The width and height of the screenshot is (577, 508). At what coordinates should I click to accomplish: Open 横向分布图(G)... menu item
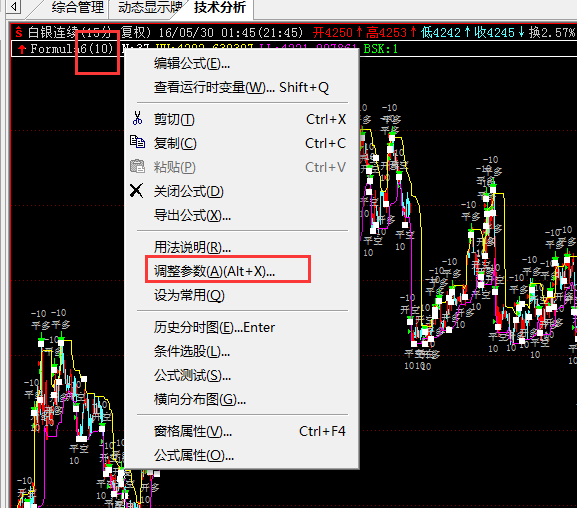point(243,399)
